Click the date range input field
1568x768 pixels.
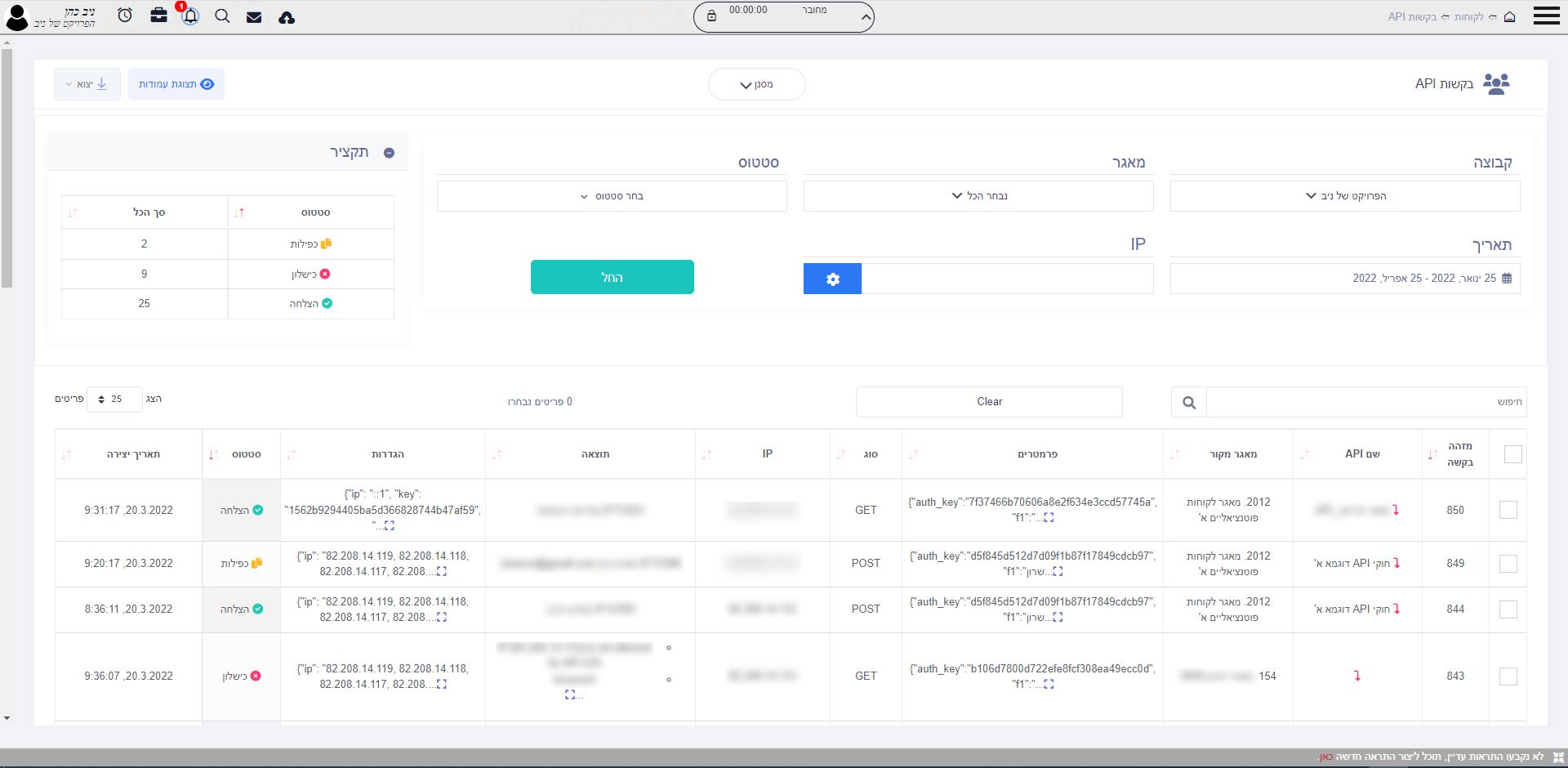[1344, 279]
